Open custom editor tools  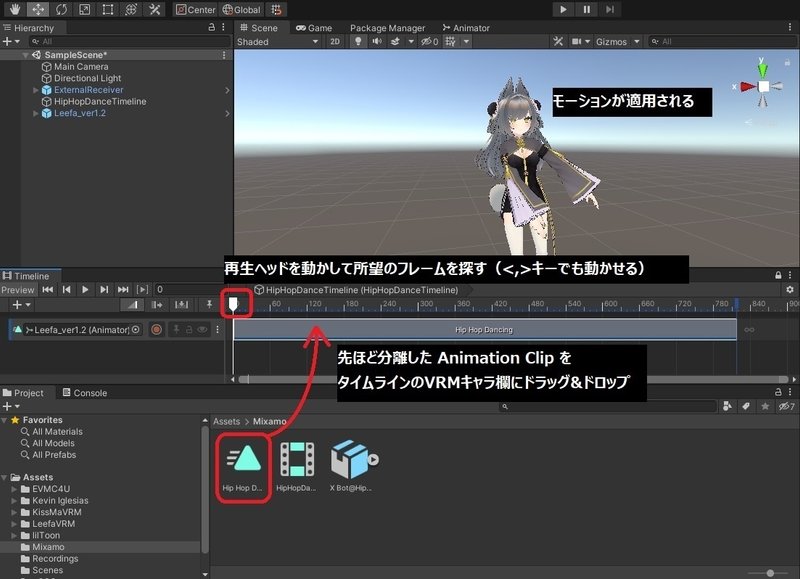(154, 9)
